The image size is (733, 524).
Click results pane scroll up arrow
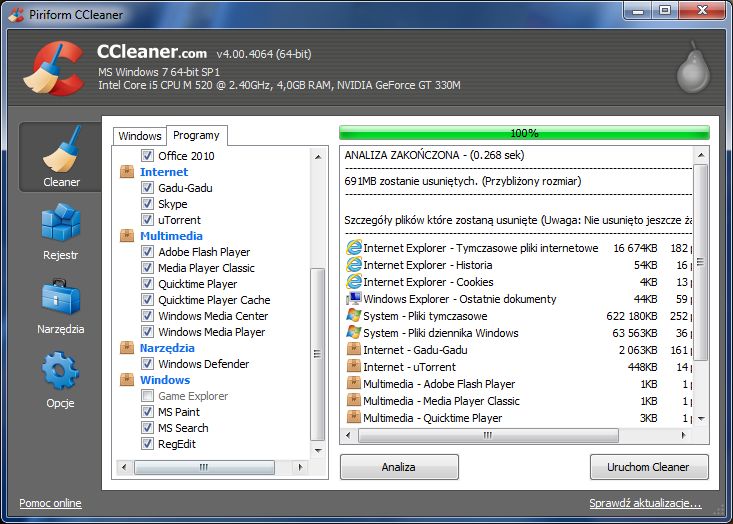coord(701,155)
